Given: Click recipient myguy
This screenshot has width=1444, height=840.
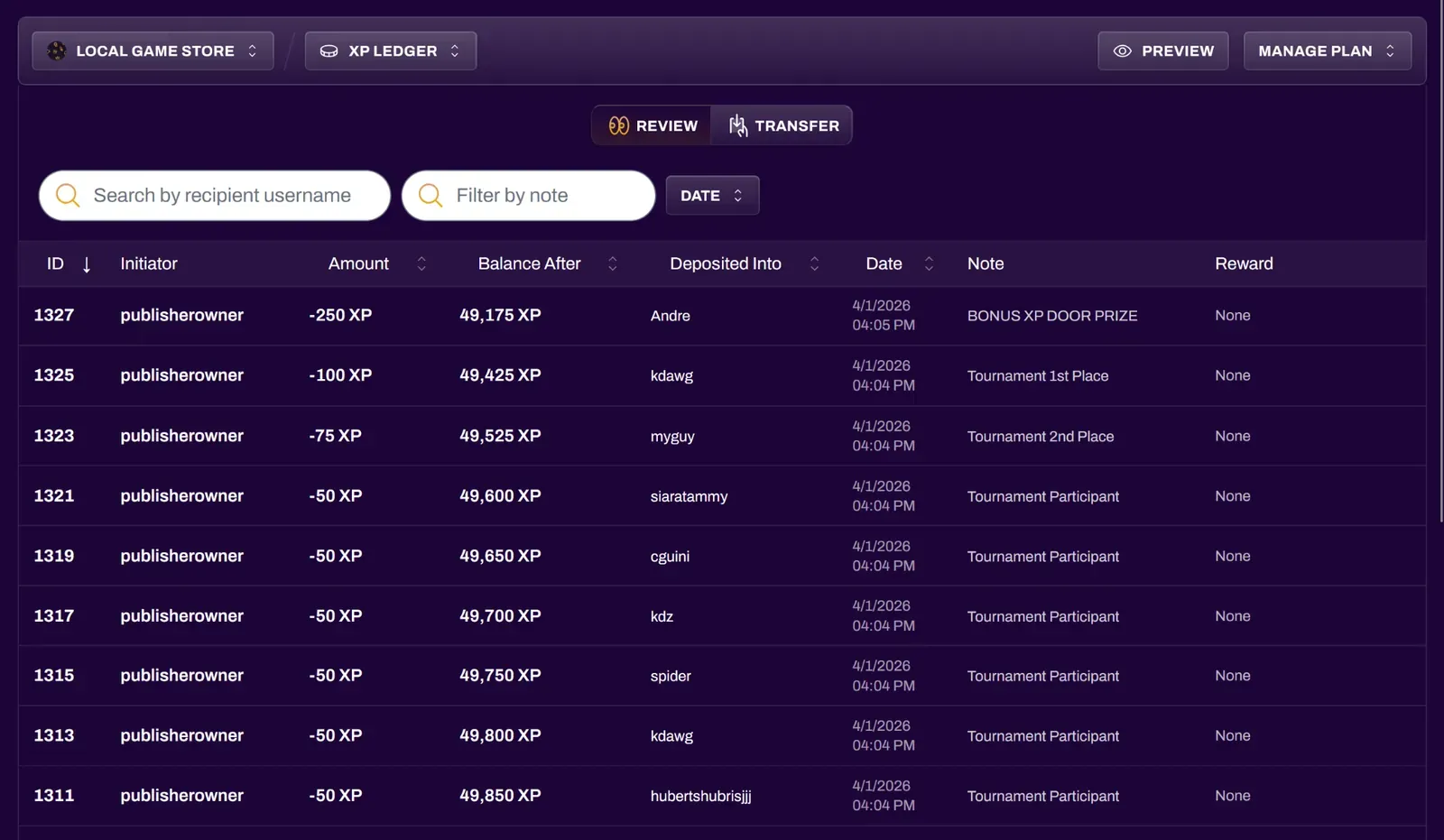Looking at the screenshot, I should tap(672, 437).
